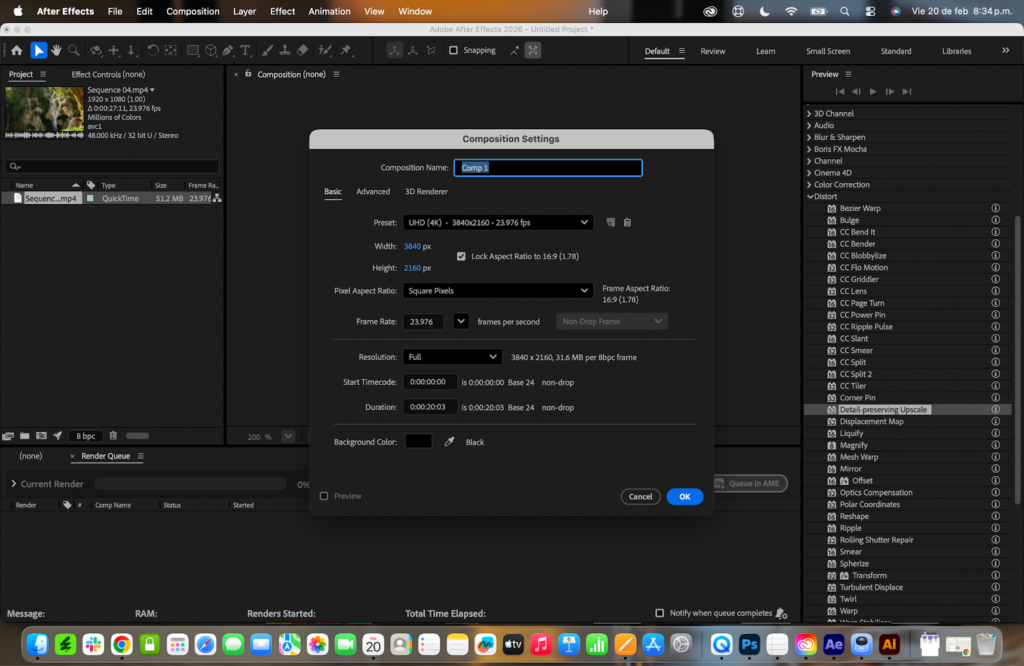Click the OK button to confirm settings
Image resolution: width=1024 pixels, height=666 pixels.
[x=684, y=496]
